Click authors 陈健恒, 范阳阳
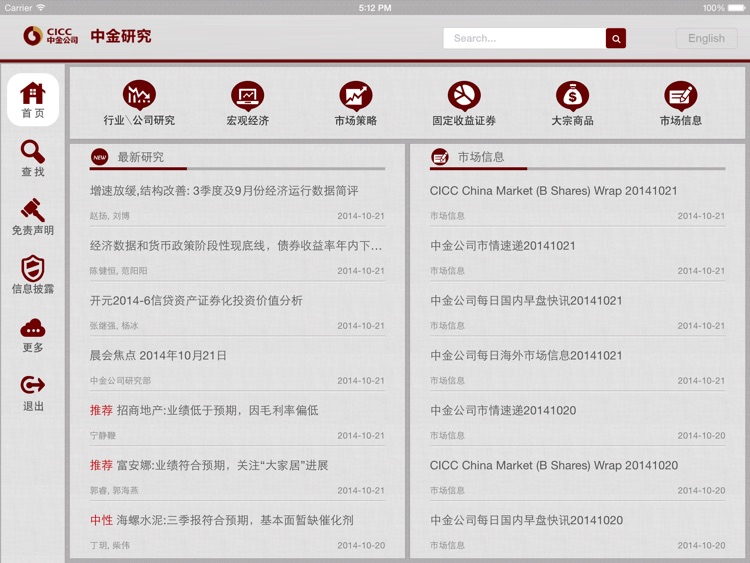The height and width of the screenshot is (563, 750). [x=118, y=271]
